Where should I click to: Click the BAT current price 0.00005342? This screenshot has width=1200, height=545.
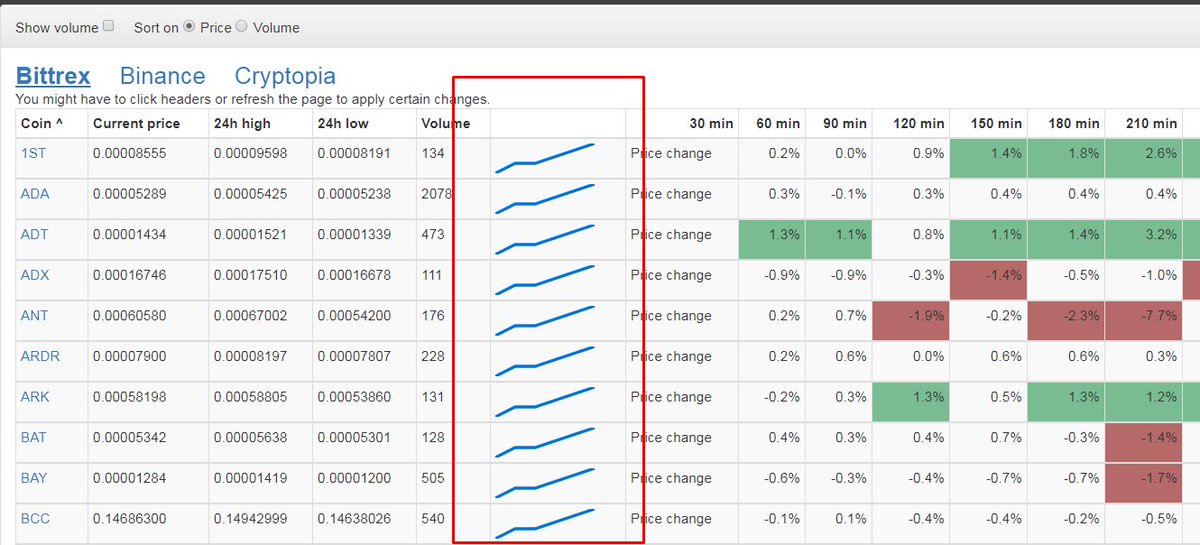(x=130, y=437)
